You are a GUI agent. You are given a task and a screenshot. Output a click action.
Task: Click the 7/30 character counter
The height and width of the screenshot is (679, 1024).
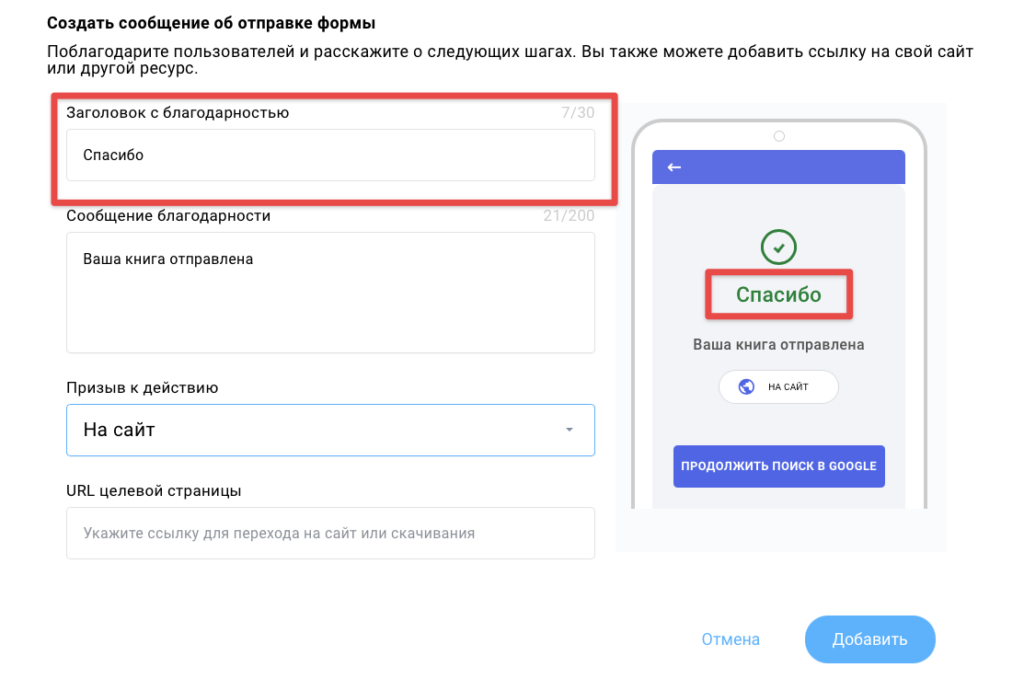click(x=578, y=113)
